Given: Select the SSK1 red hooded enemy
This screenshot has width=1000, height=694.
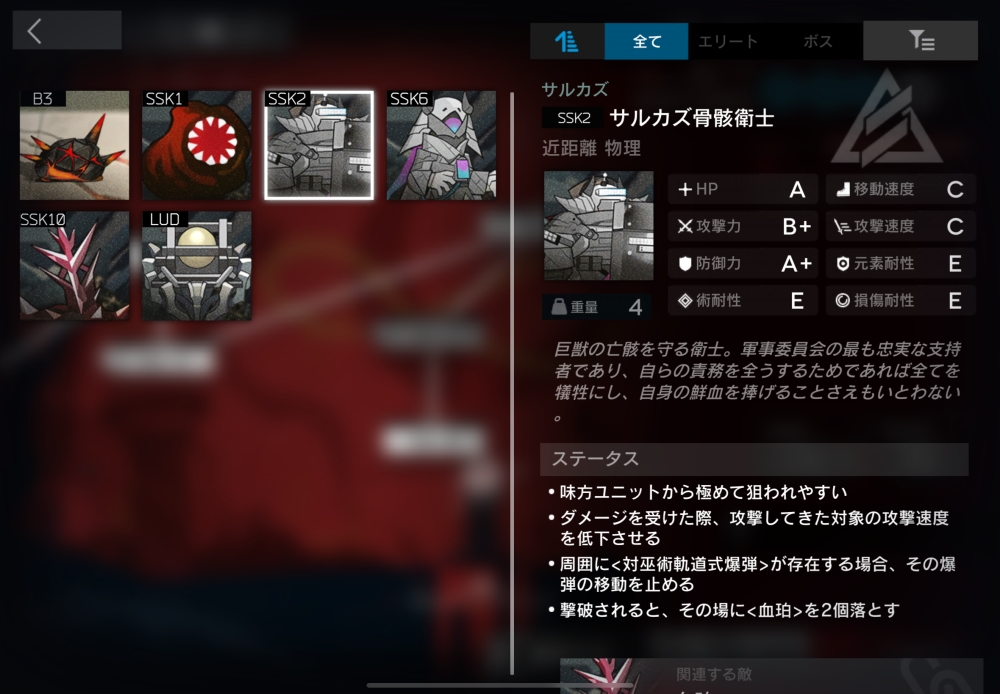Looking at the screenshot, I should pyautogui.click(x=196, y=145).
